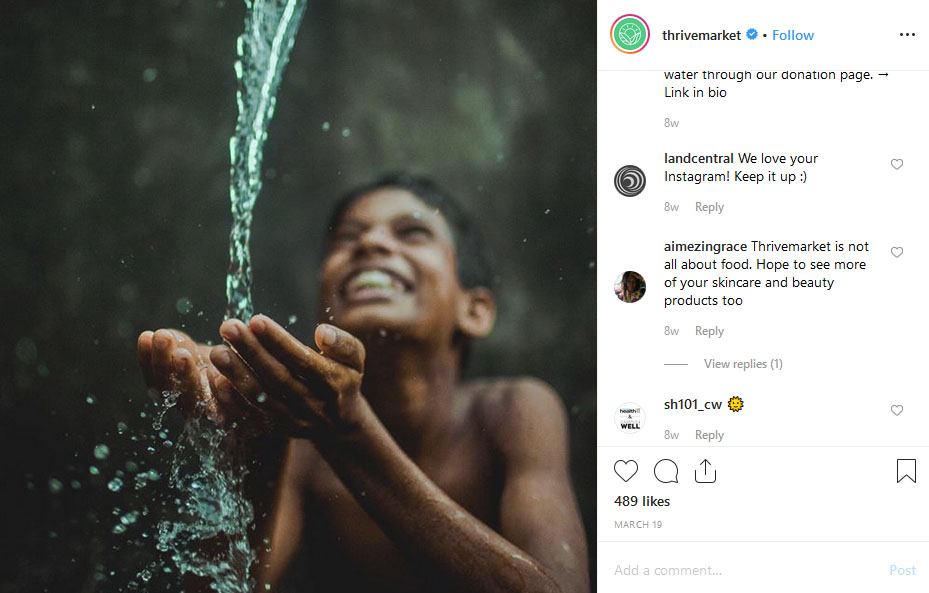Like the sh101_cw comment

(x=896, y=411)
